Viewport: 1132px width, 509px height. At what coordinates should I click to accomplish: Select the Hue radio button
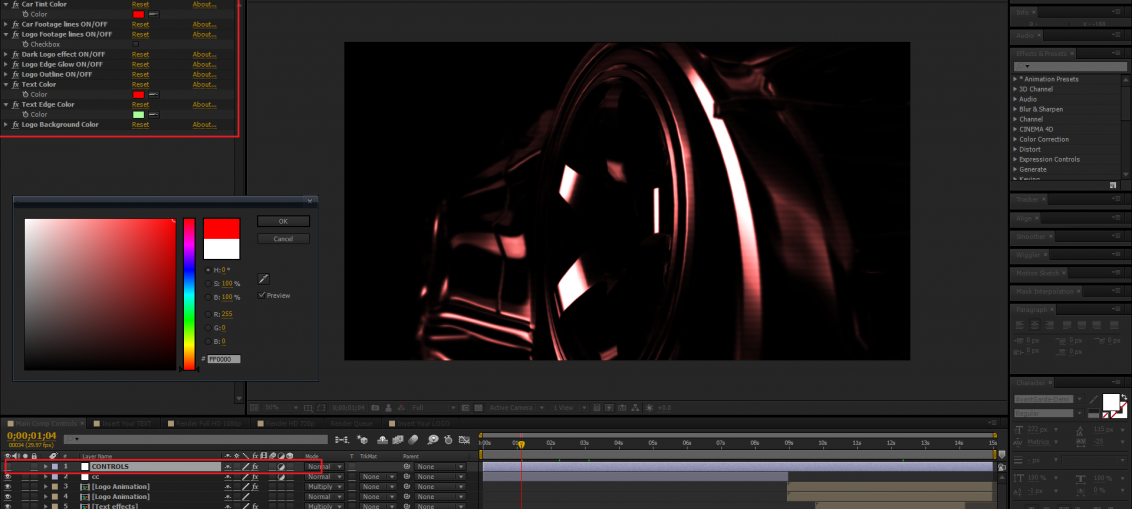(209, 270)
